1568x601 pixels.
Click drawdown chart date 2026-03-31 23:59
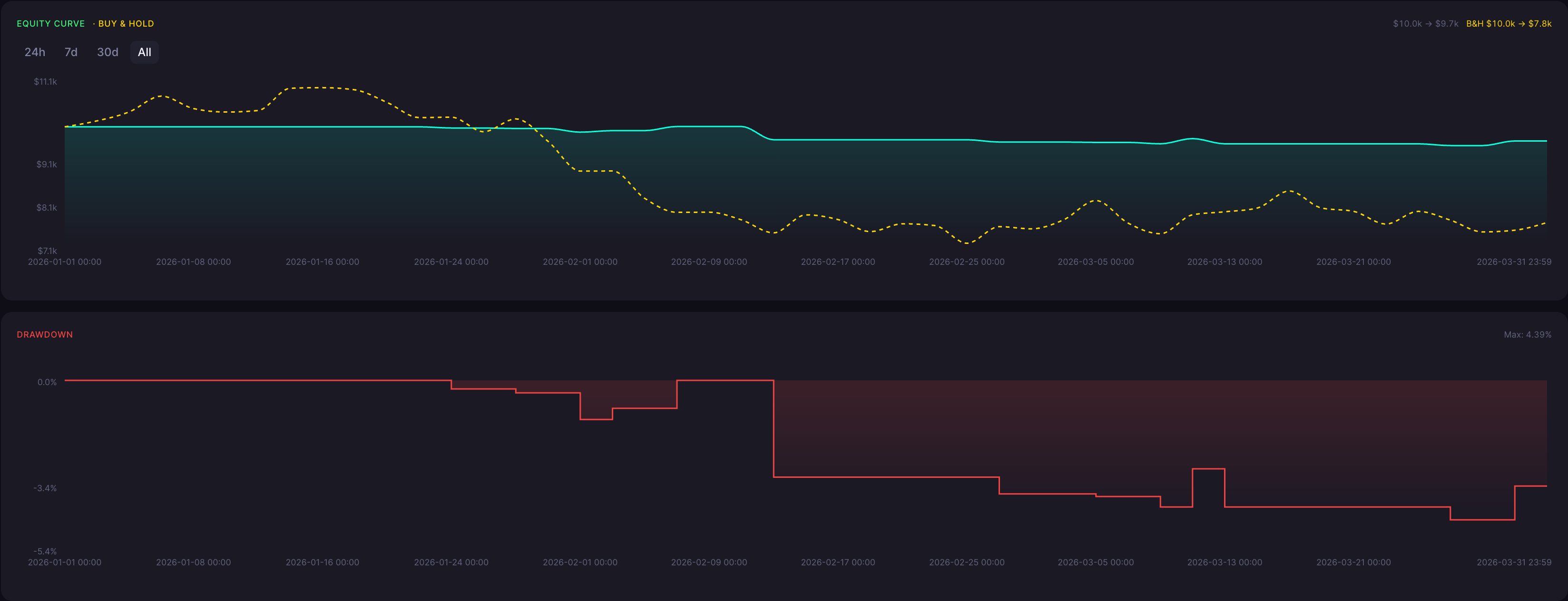click(1514, 562)
